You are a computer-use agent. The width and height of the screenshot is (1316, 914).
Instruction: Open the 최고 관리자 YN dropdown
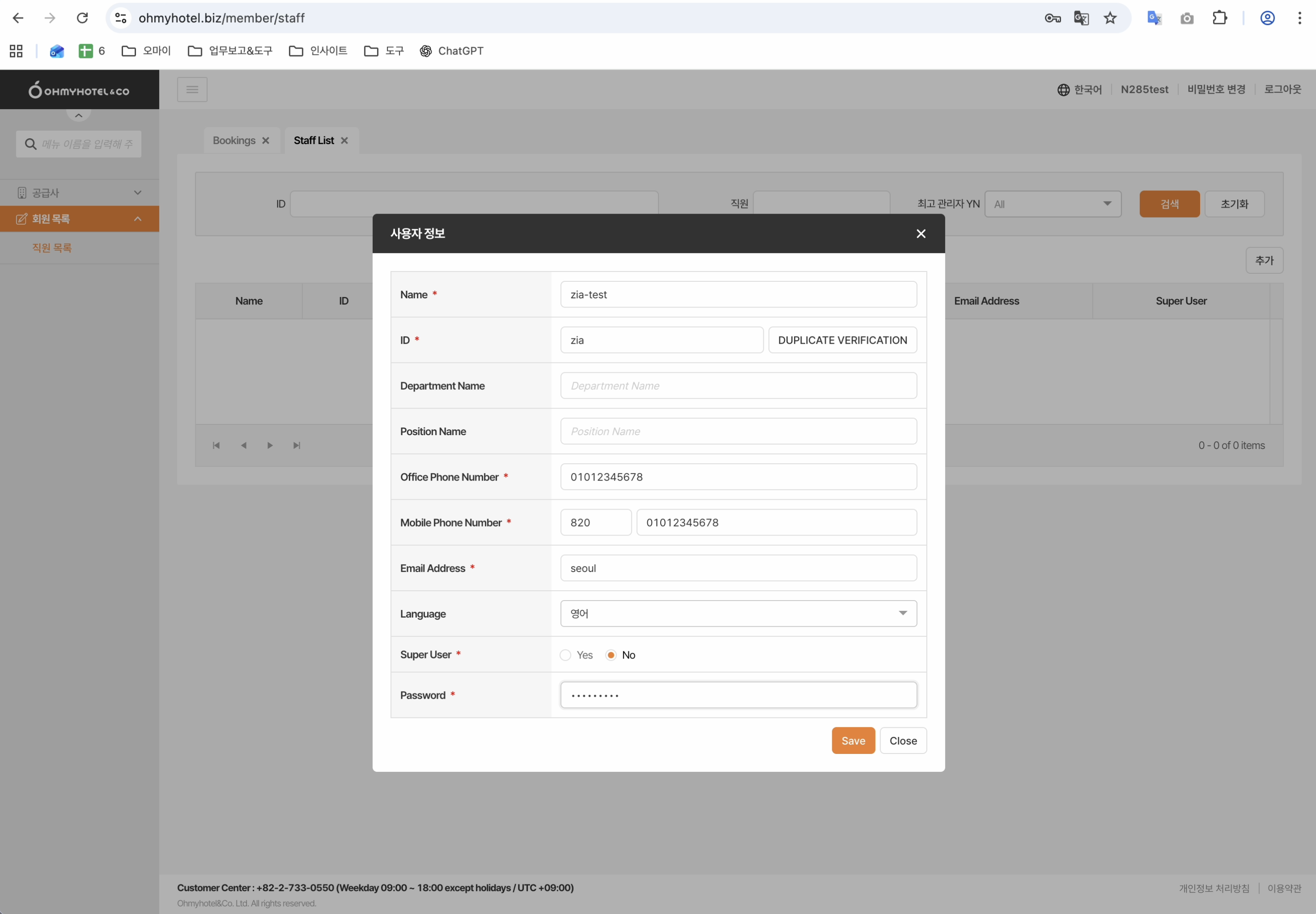[1052, 204]
